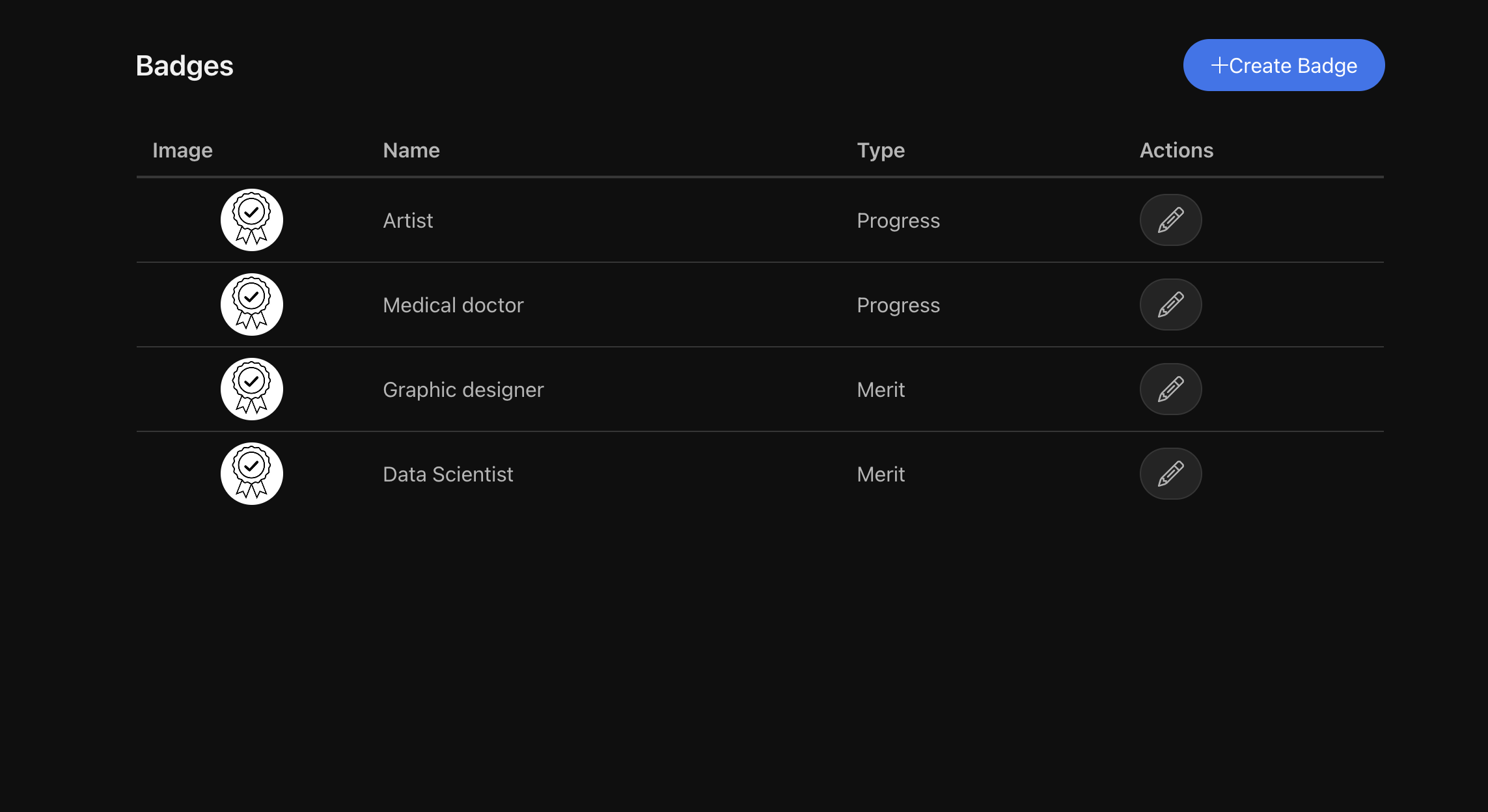Image resolution: width=1488 pixels, height=812 pixels.
Task: Click Merit type in Data Scientist row
Action: (880, 474)
